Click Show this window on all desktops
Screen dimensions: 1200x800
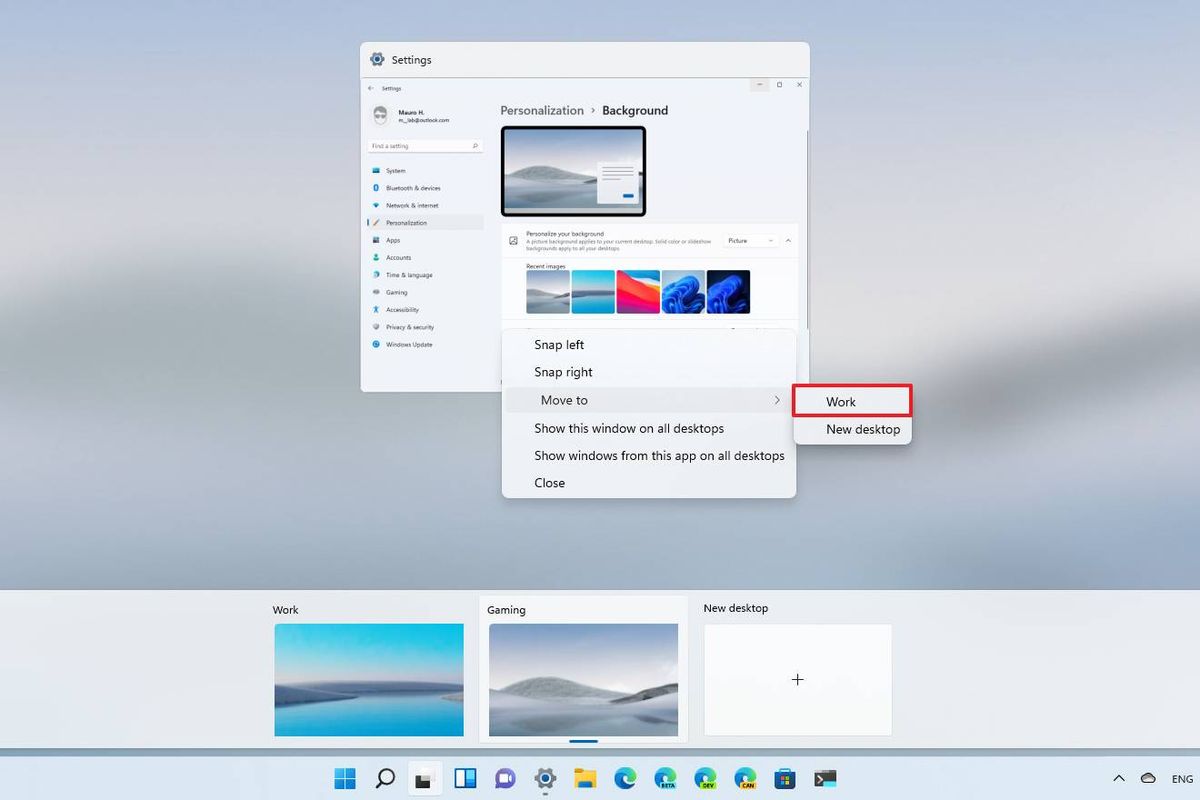point(628,428)
